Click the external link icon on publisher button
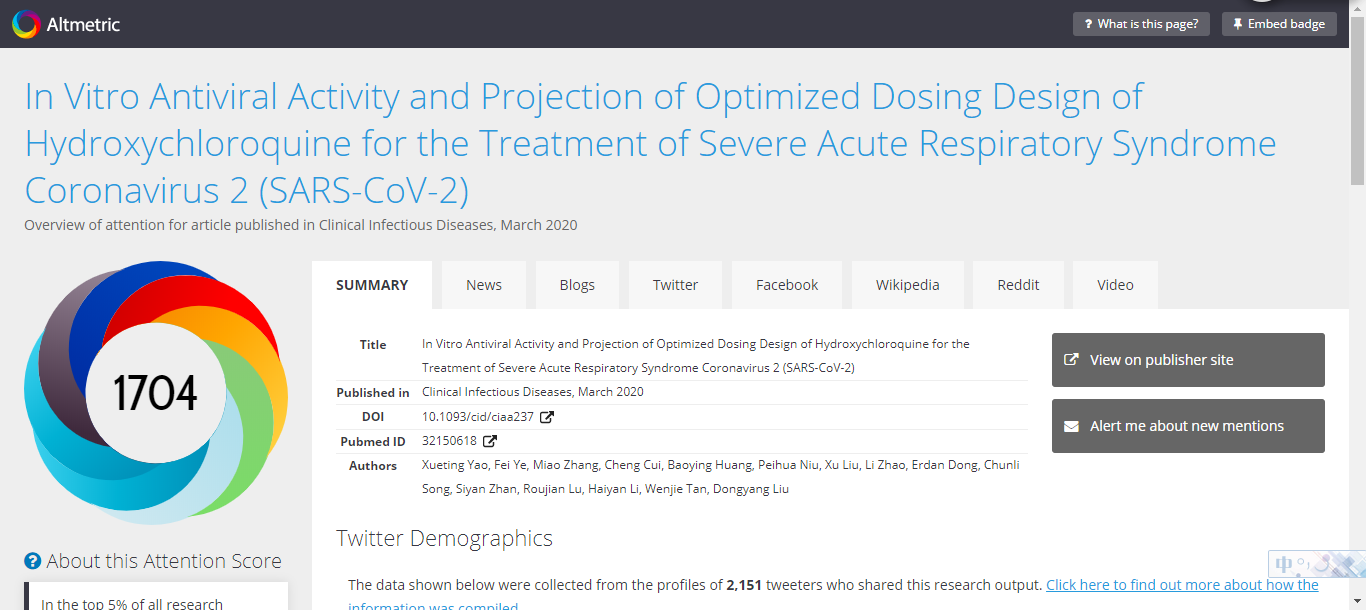Image resolution: width=1366 pixels, height=610 pixels. coord(1071,360)
